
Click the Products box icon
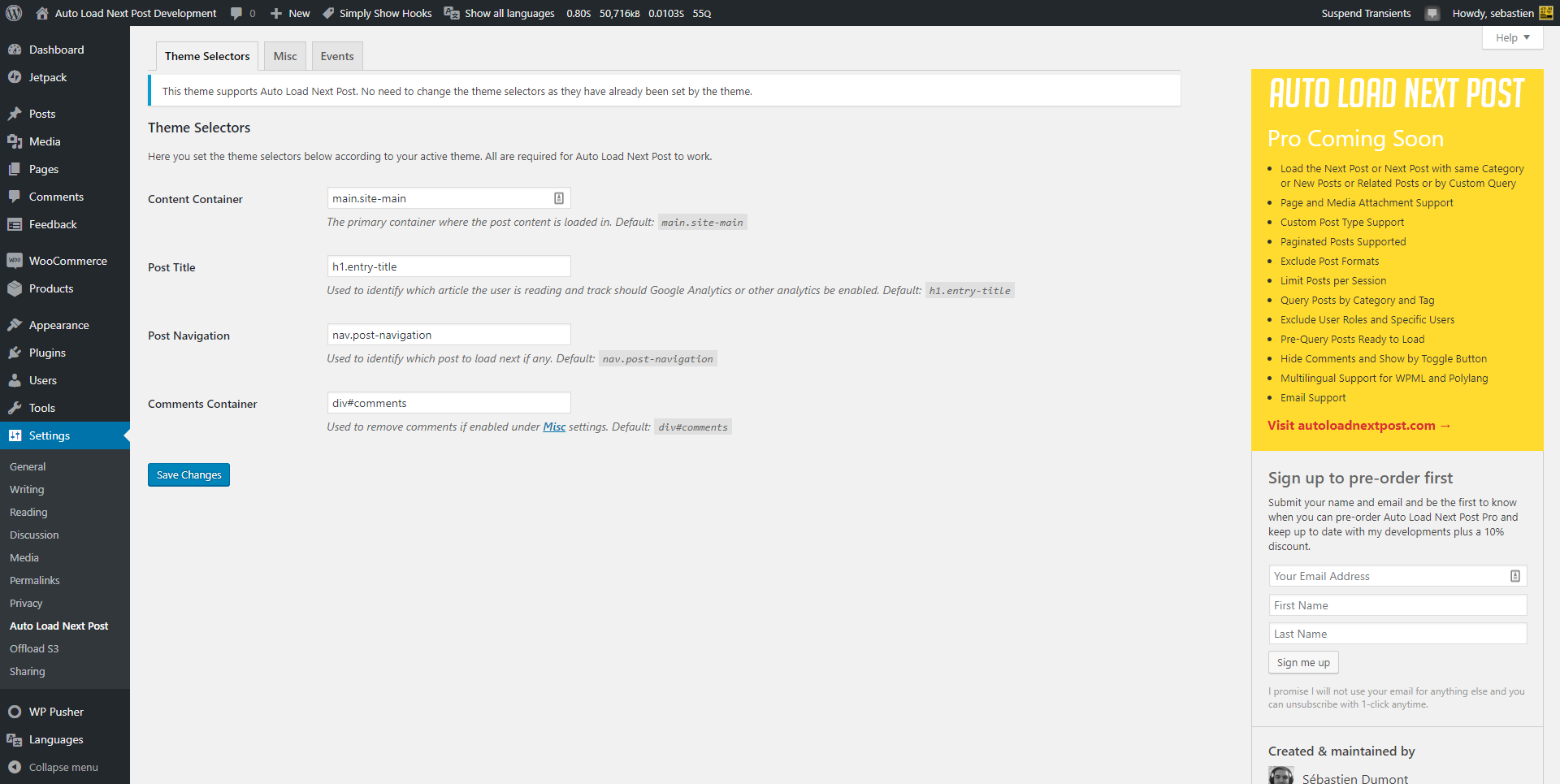15,288
